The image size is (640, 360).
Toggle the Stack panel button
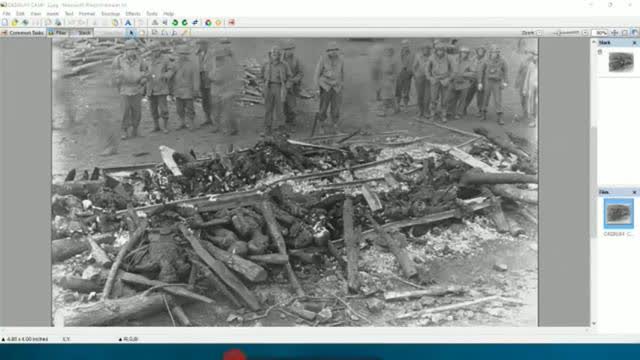pos(82,33)
